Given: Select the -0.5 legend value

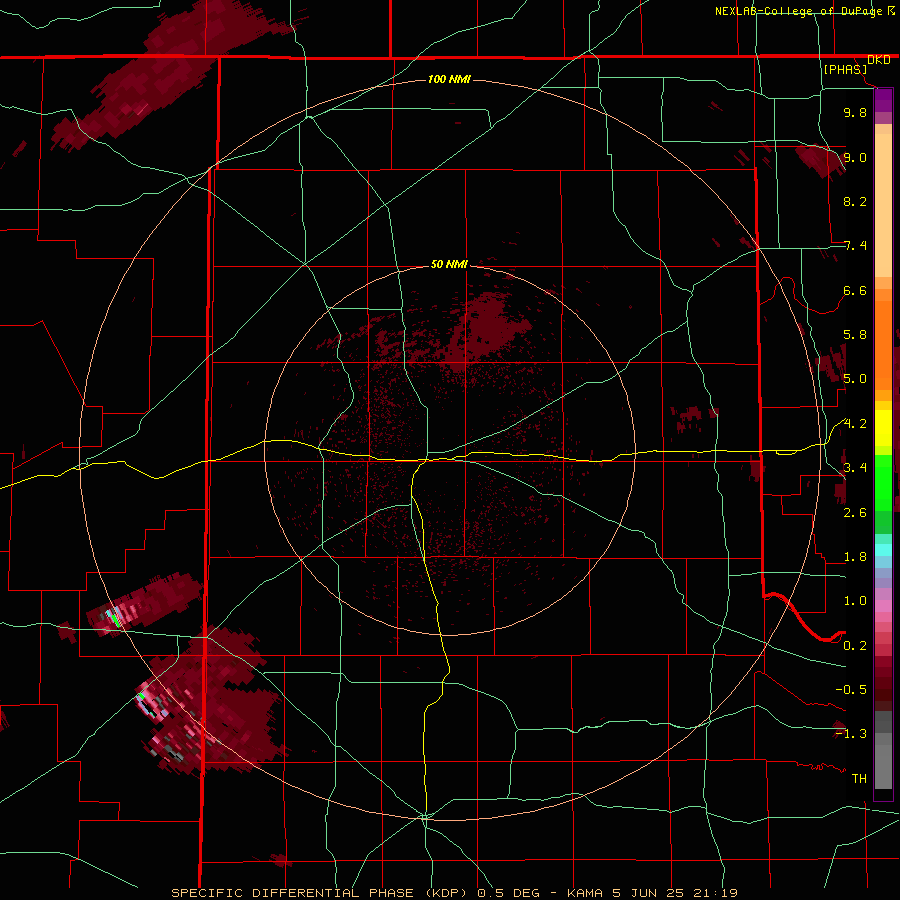Looking at the screenshot, I should (x=851, y=689).
